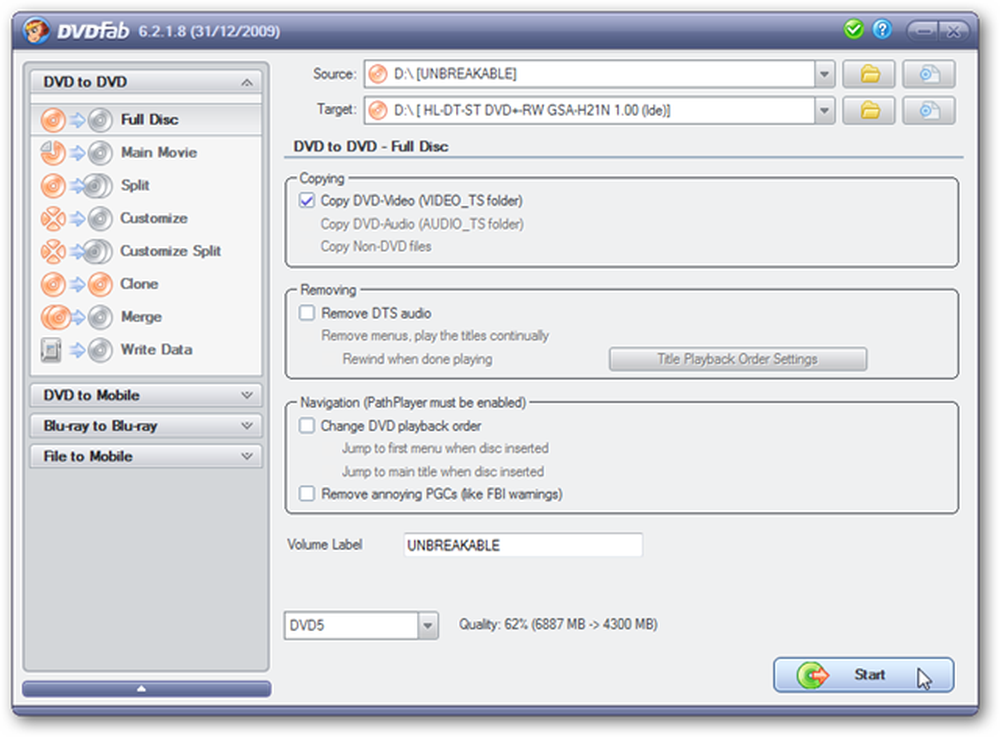Click the green checkmark status icon
Viewport: 1000px width, 737px height.
pyautogui.click(x=853, y=29)
